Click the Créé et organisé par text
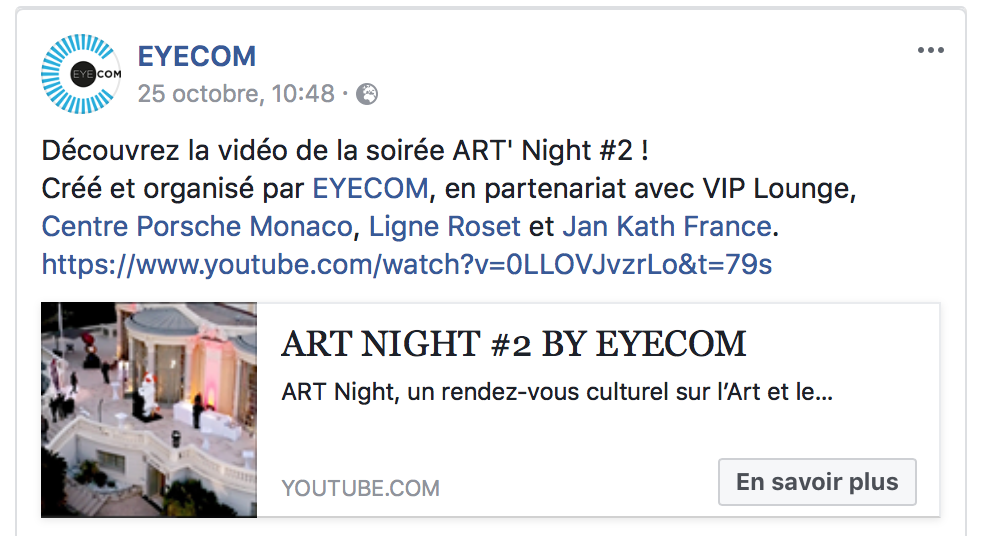 click(173, 189)
